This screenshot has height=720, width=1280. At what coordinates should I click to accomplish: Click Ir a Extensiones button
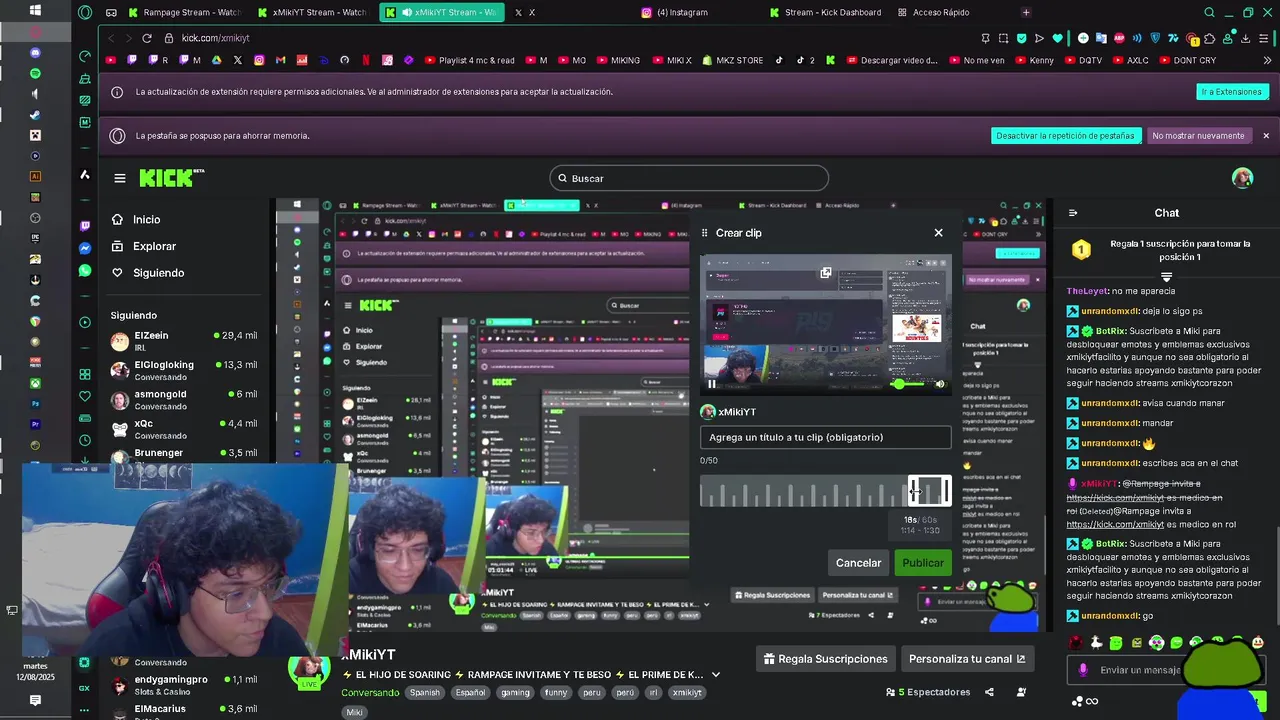coord(1231,92)
